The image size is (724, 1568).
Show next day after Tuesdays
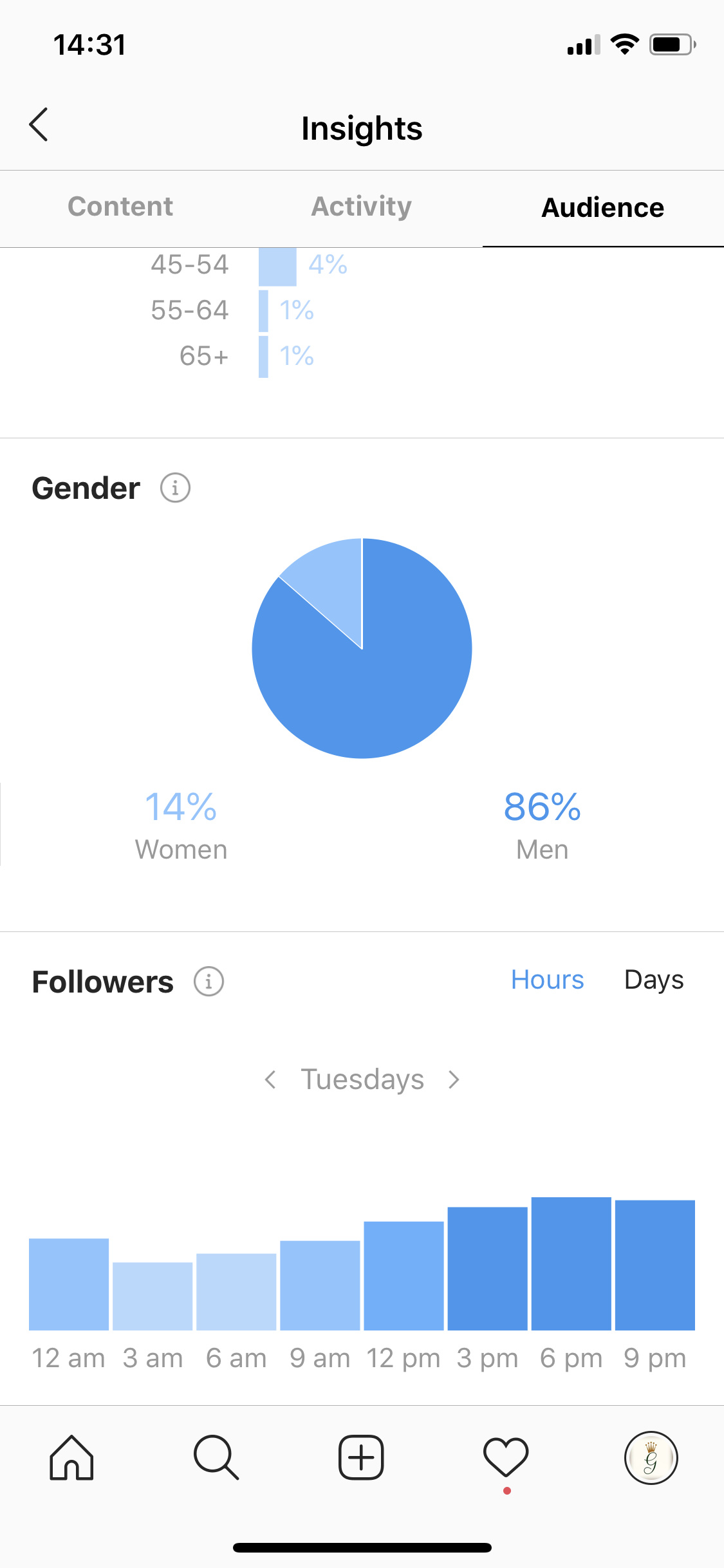[454, 1079]
